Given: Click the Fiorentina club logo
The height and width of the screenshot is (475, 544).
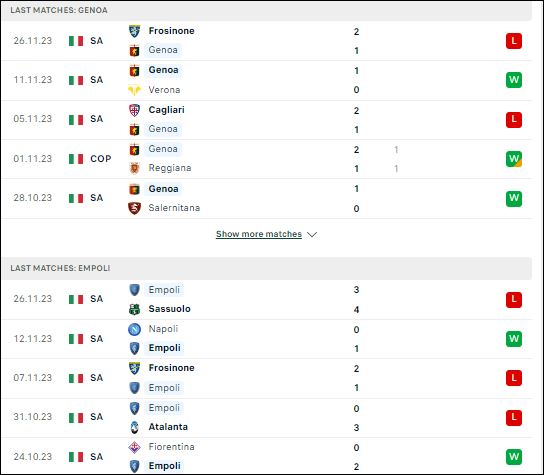Looking at the screenshot, I should [134, 447].
